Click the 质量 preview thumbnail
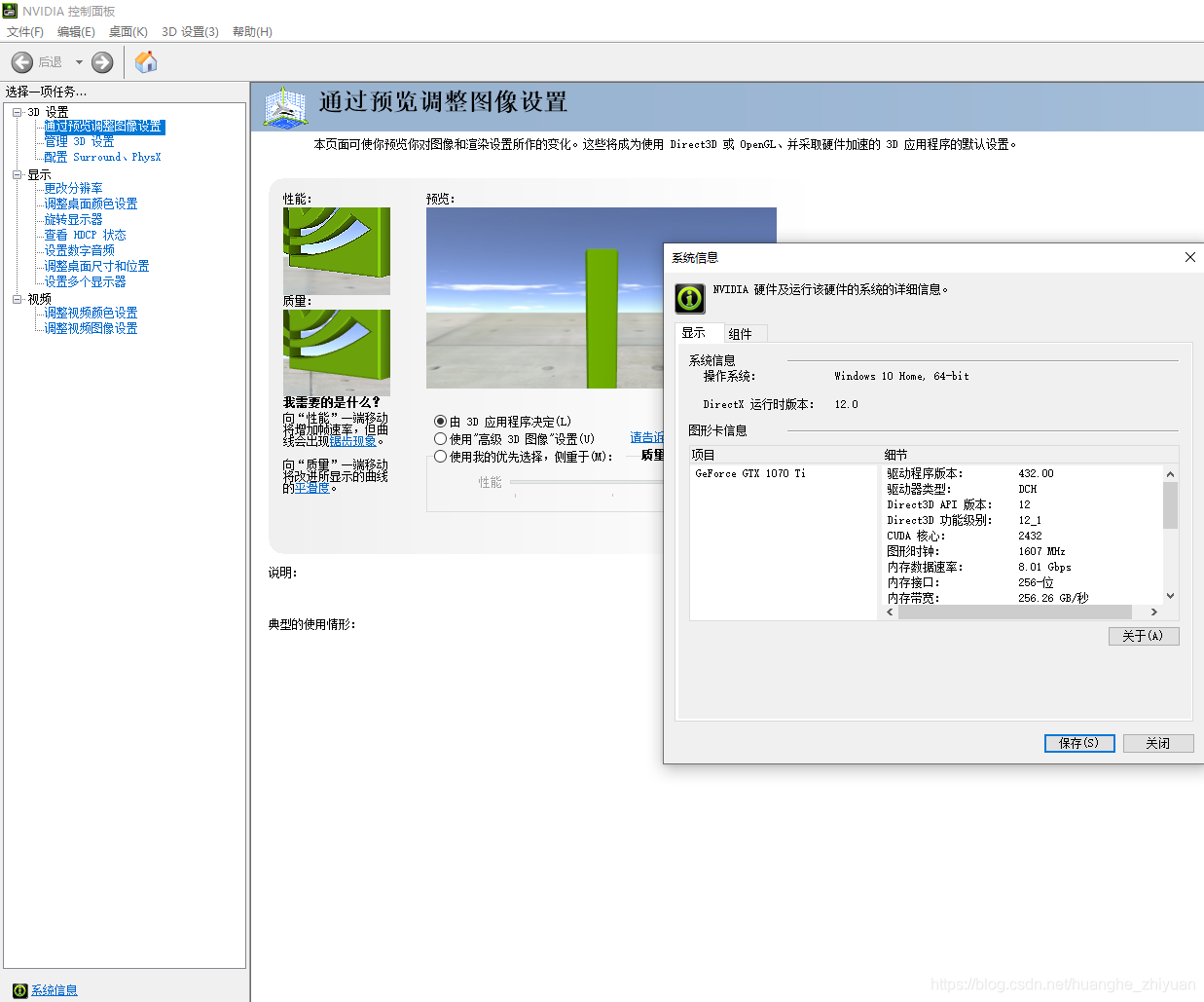1204x1002 pixels. point(337,353)
